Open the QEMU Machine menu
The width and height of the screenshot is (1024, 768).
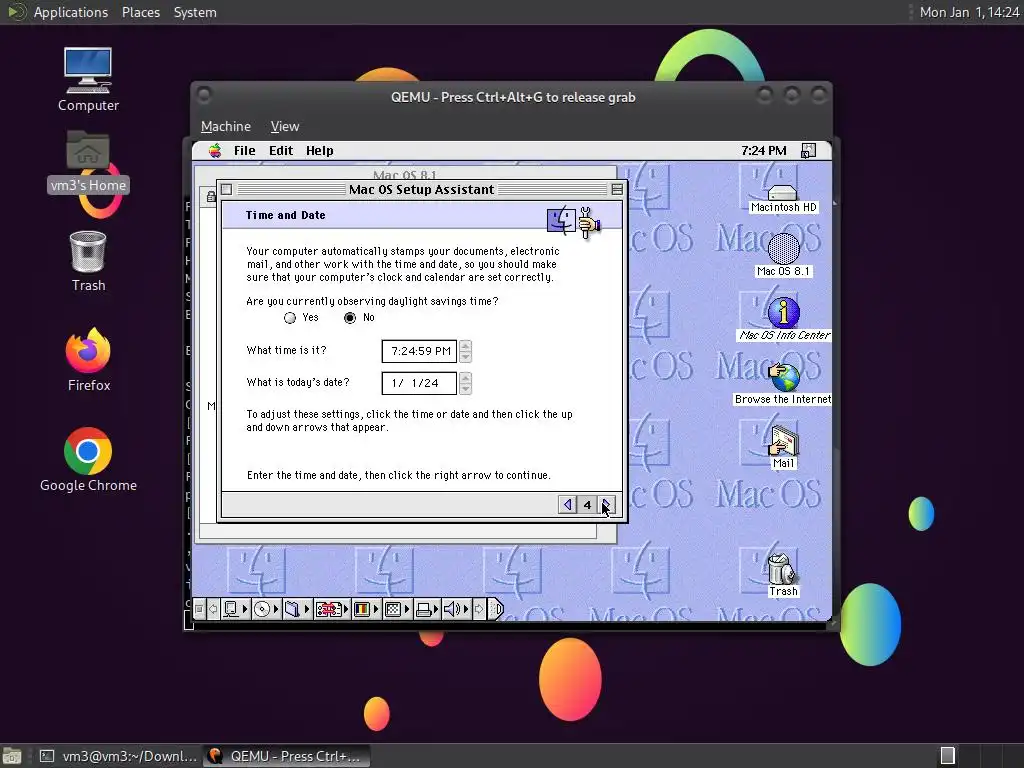pyautogui.click(x=226, y=126)
